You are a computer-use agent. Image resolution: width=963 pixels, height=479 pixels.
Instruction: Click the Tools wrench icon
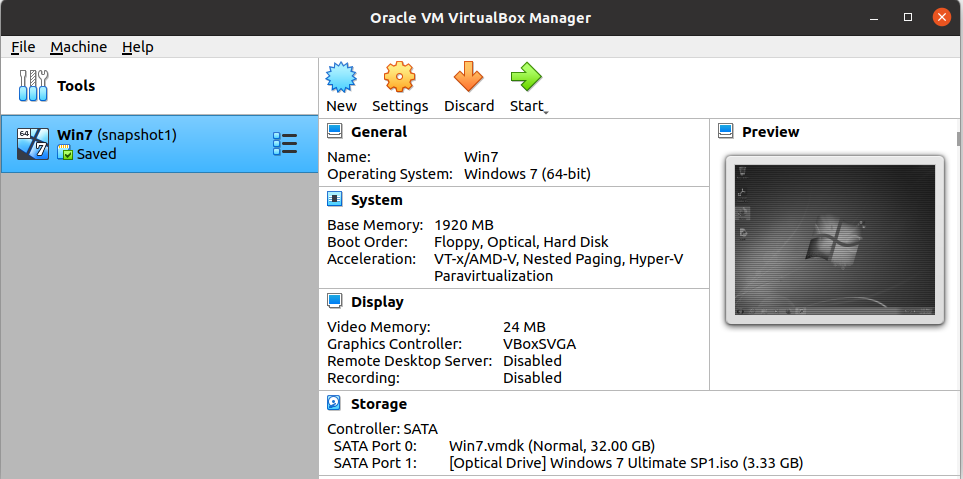point(33,86)
